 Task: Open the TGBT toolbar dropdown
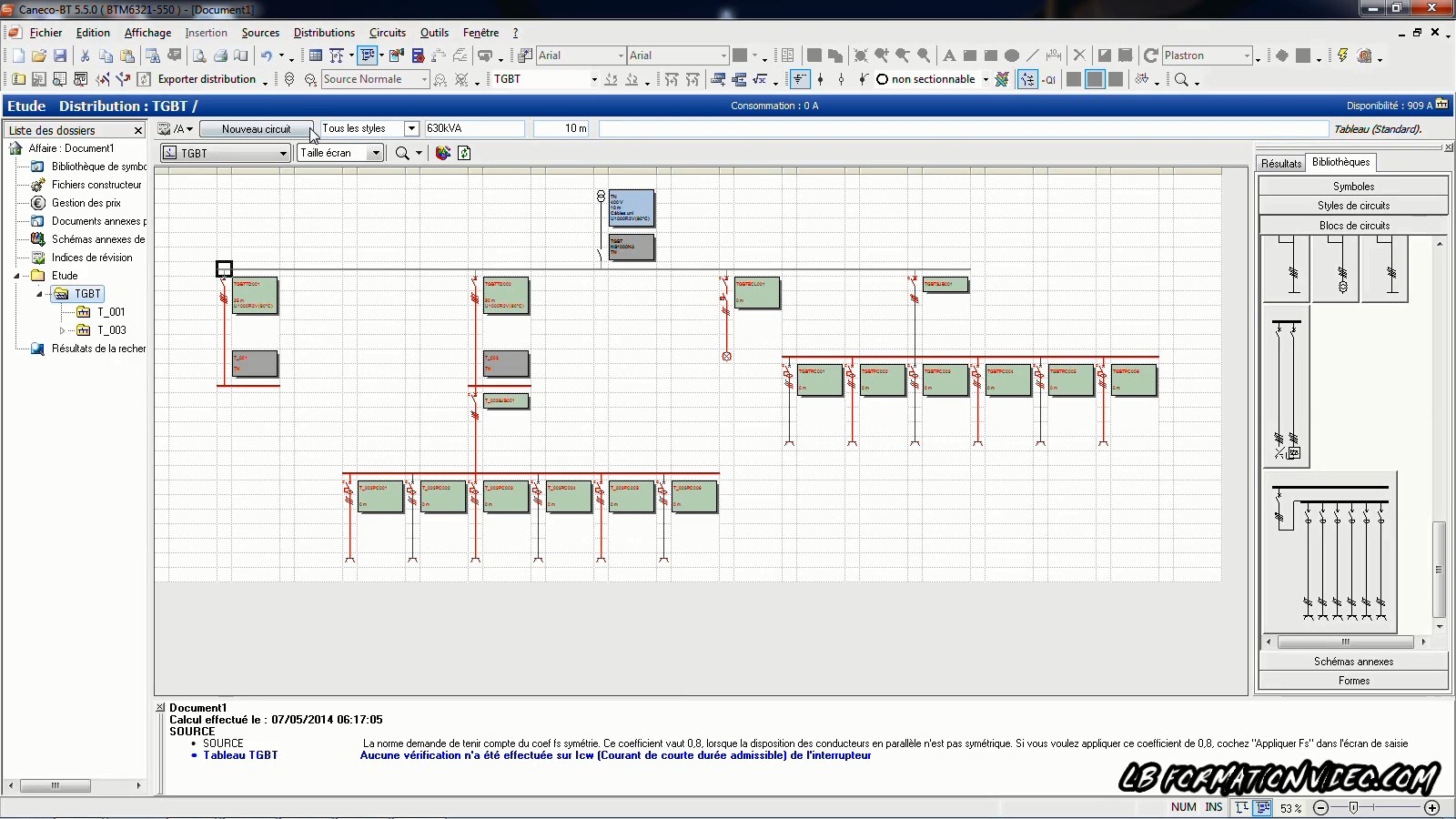coord(594,79)
